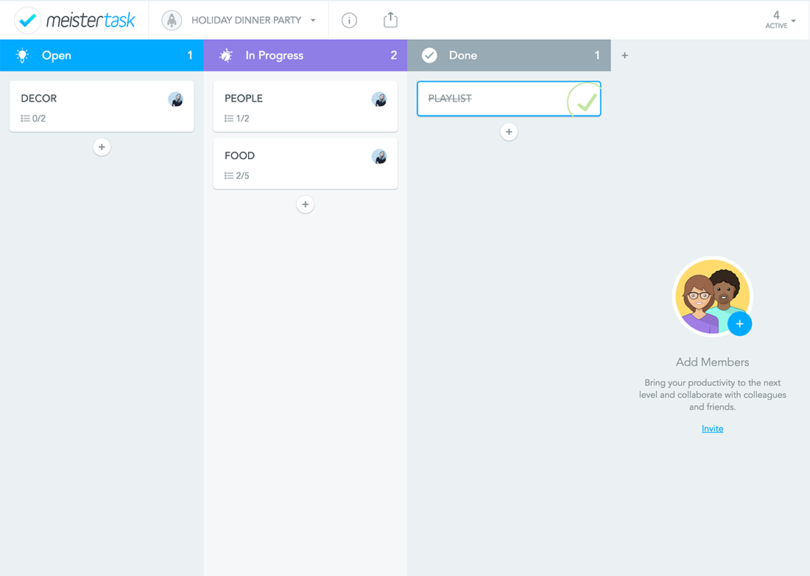The width and height of the screenshot is (810, 576).
Task: Open the project rocket icon
Action: [172, 20]
